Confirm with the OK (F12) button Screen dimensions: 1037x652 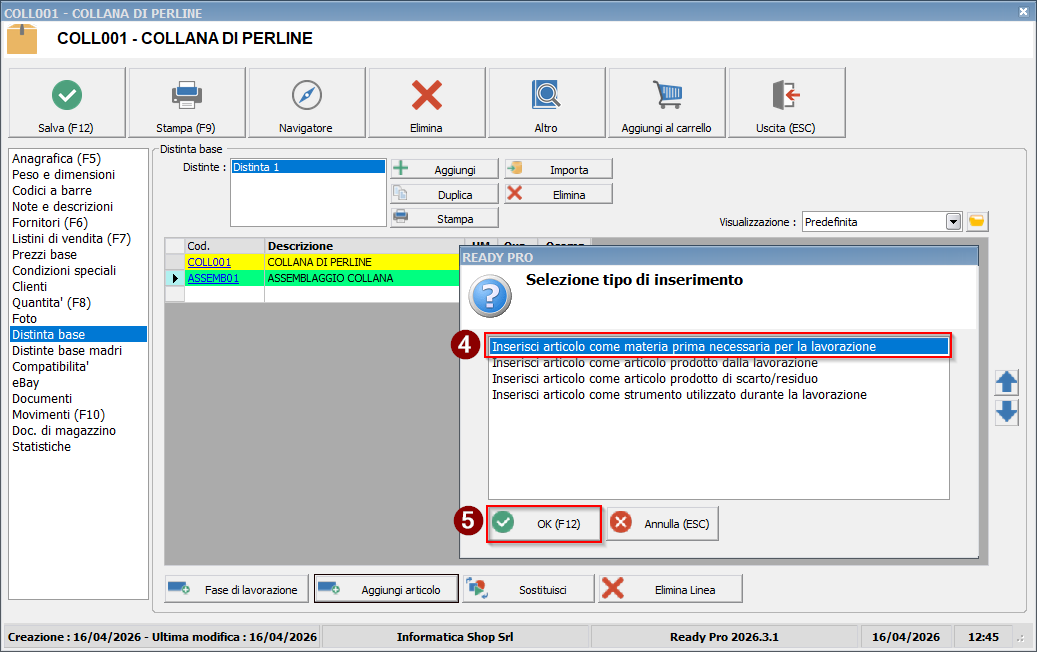pyautogui.click(x=544, y=523)
